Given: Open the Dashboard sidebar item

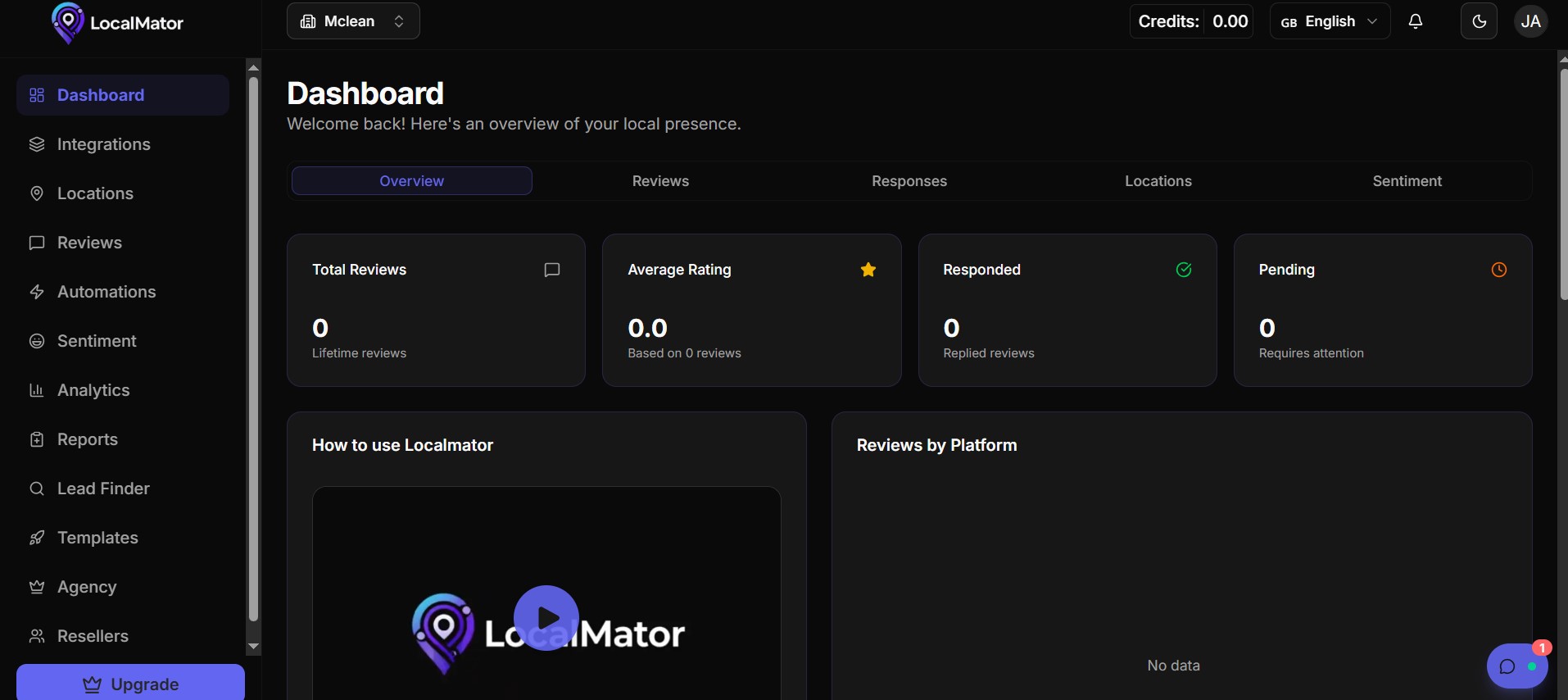Looking at the screenshot, I should (x=123, y=95).
